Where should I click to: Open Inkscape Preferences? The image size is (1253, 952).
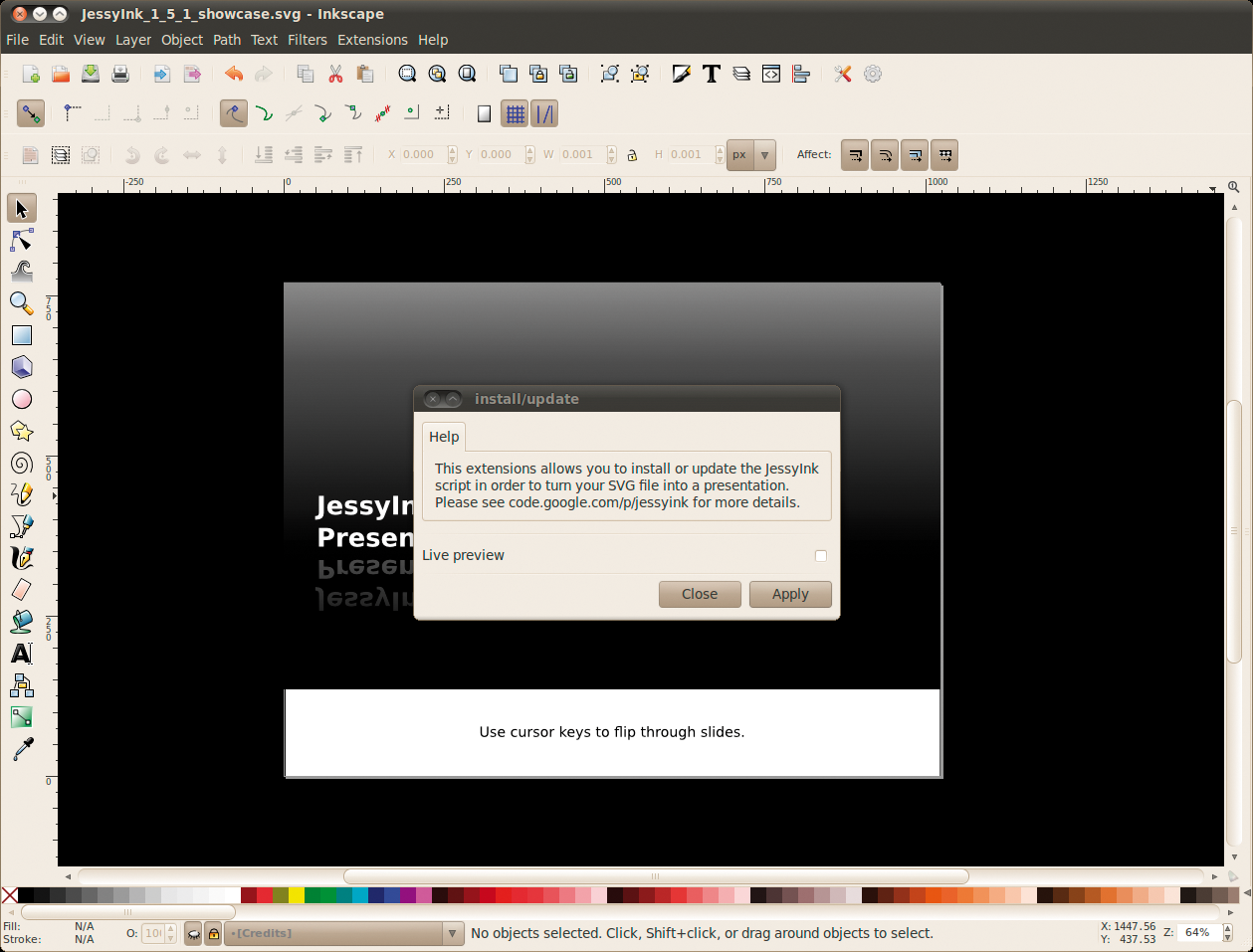(x=843, y=74)
